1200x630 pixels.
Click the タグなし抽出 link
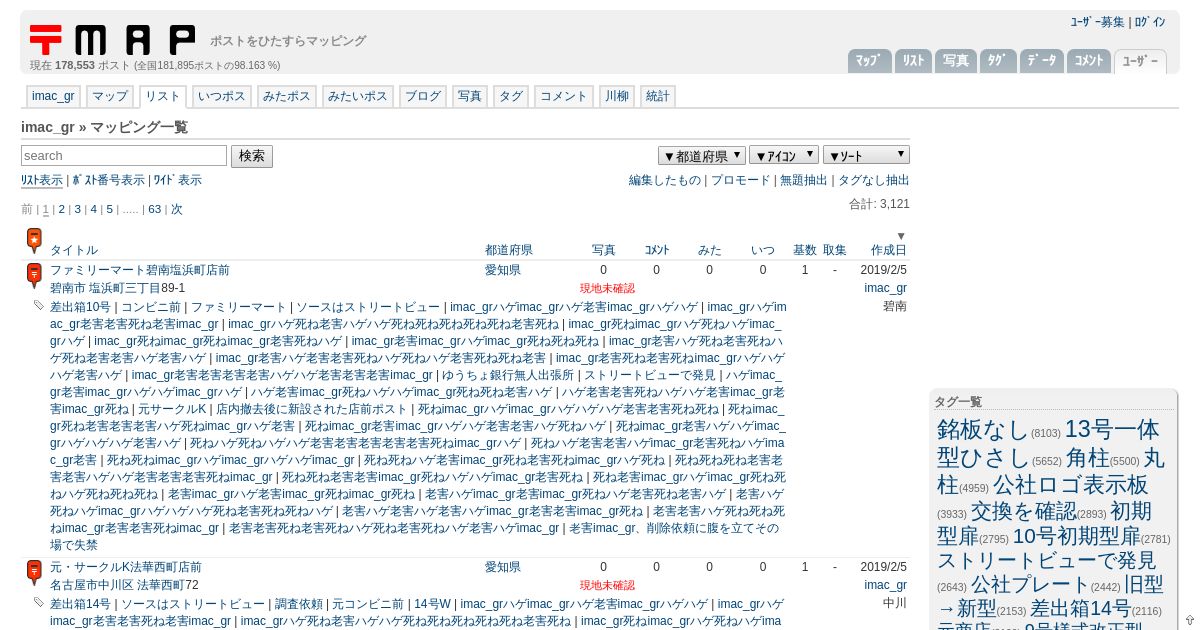point(874,180)
